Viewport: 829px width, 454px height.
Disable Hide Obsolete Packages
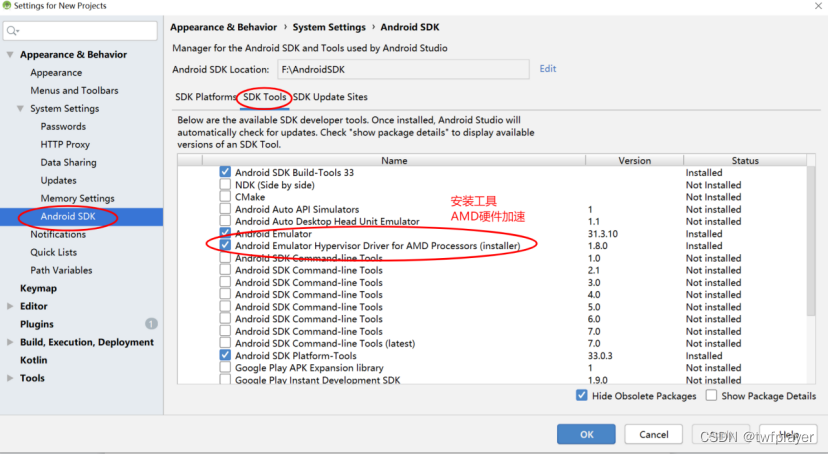(582, 395)
